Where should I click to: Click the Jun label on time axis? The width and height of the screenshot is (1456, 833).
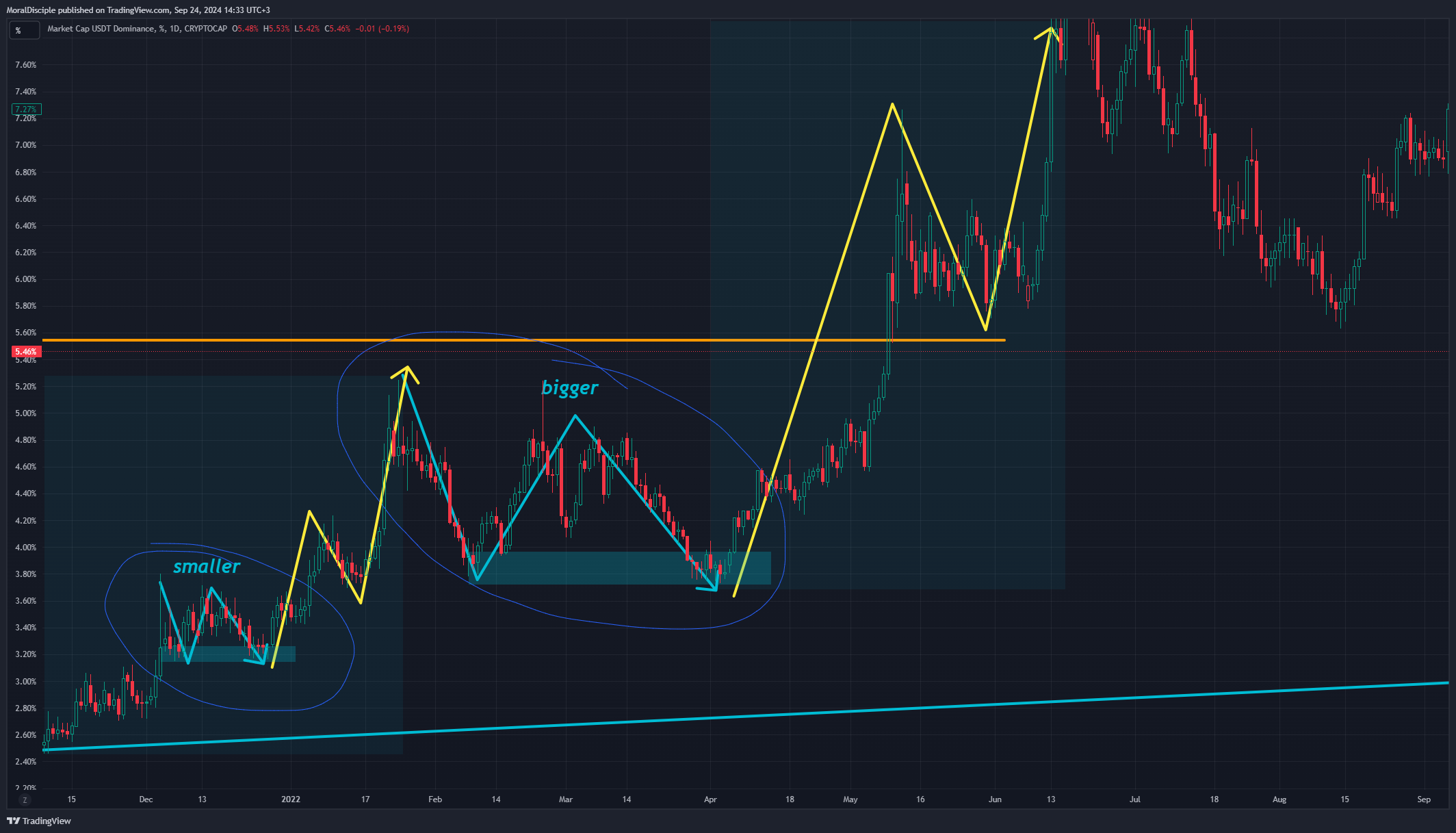[x=995, y=799]
